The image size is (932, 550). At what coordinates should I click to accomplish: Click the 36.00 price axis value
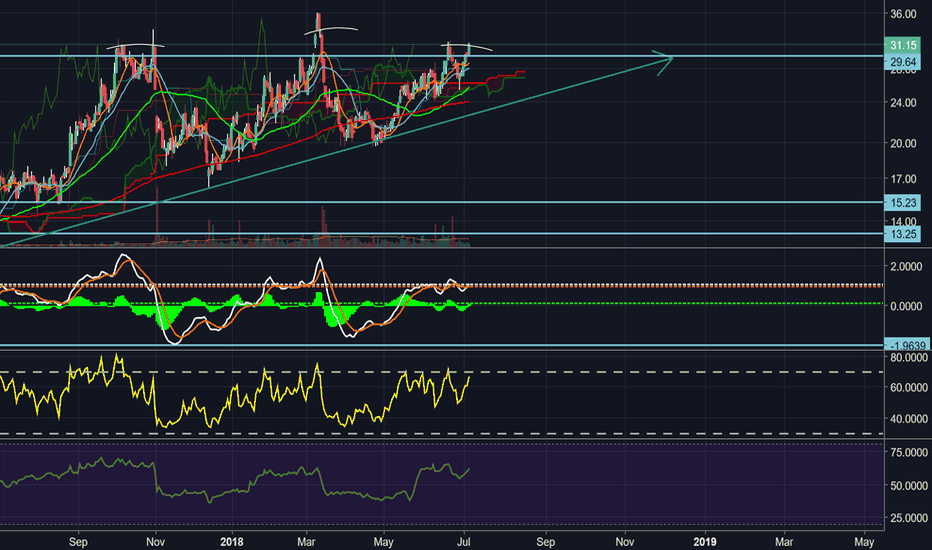coord(903,14)
